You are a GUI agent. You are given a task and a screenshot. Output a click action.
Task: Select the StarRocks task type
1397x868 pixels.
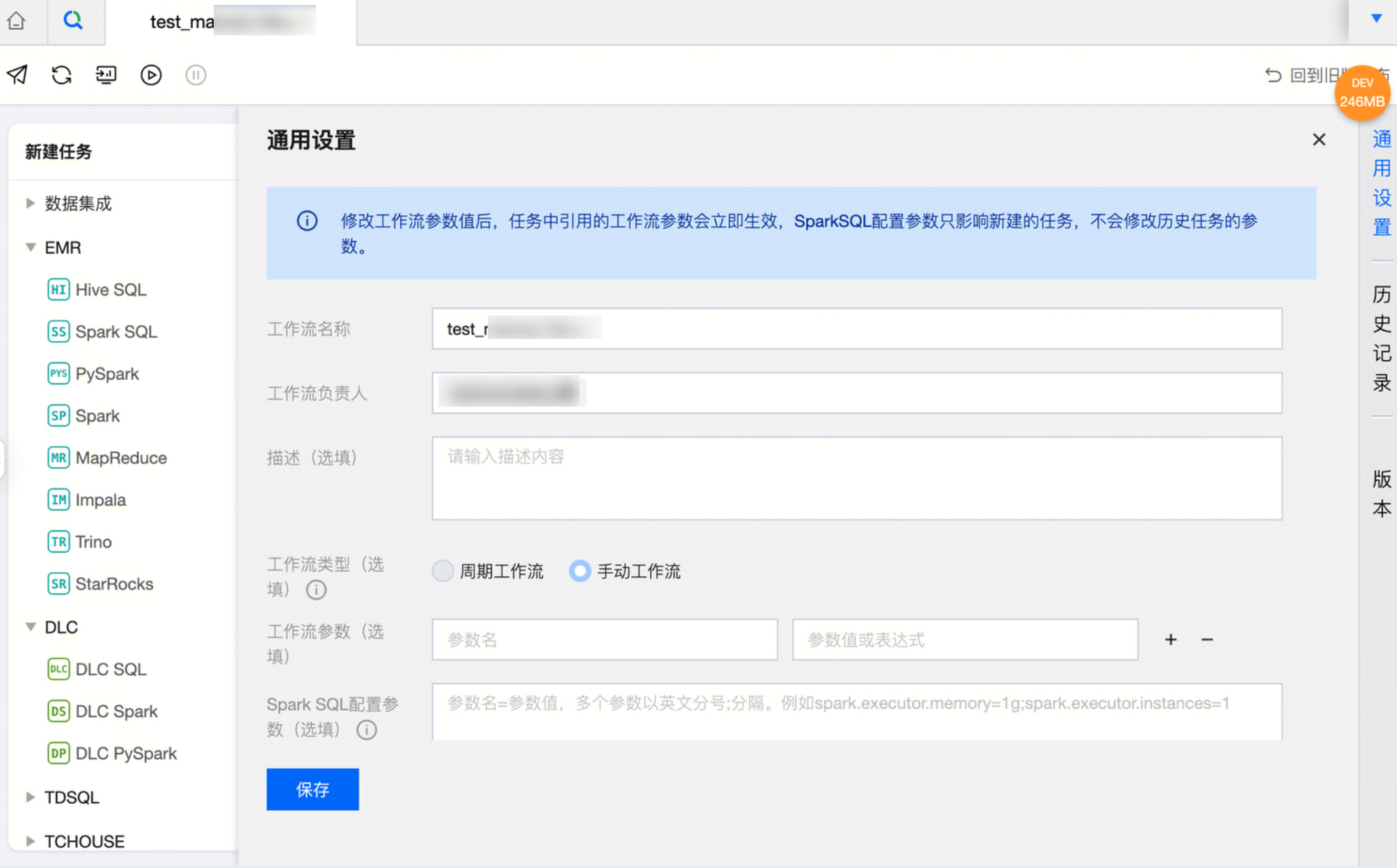coord(113,583)
